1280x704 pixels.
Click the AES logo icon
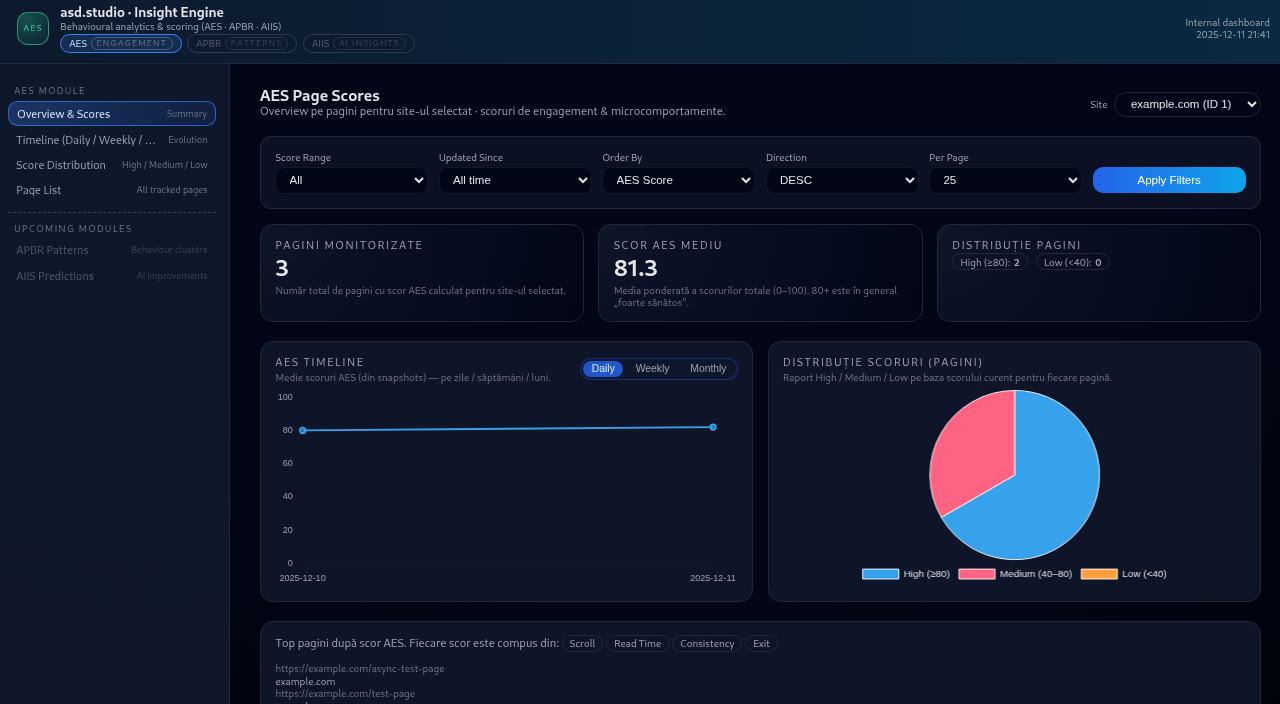coord(33,28)
